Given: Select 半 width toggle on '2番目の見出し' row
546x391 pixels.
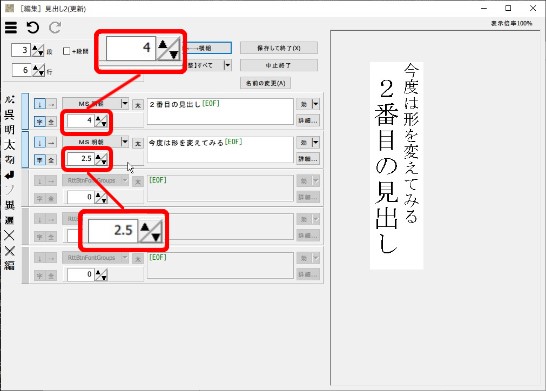Looking at the screenshot, I should point(40,122).
